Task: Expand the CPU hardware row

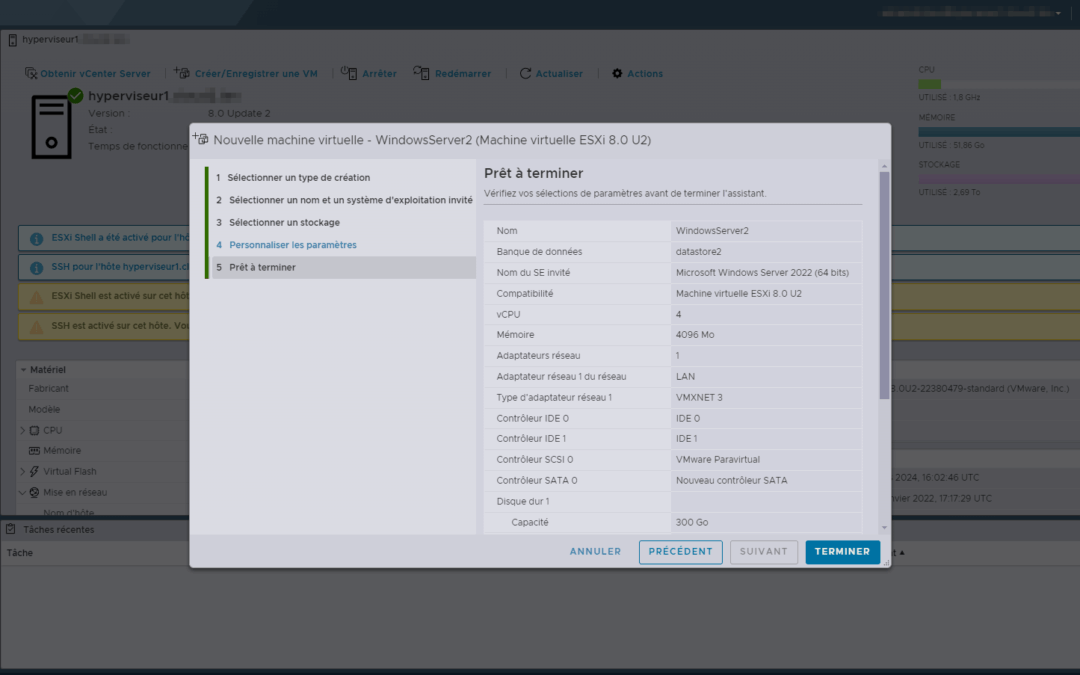Action: click(x=23, y=430)
